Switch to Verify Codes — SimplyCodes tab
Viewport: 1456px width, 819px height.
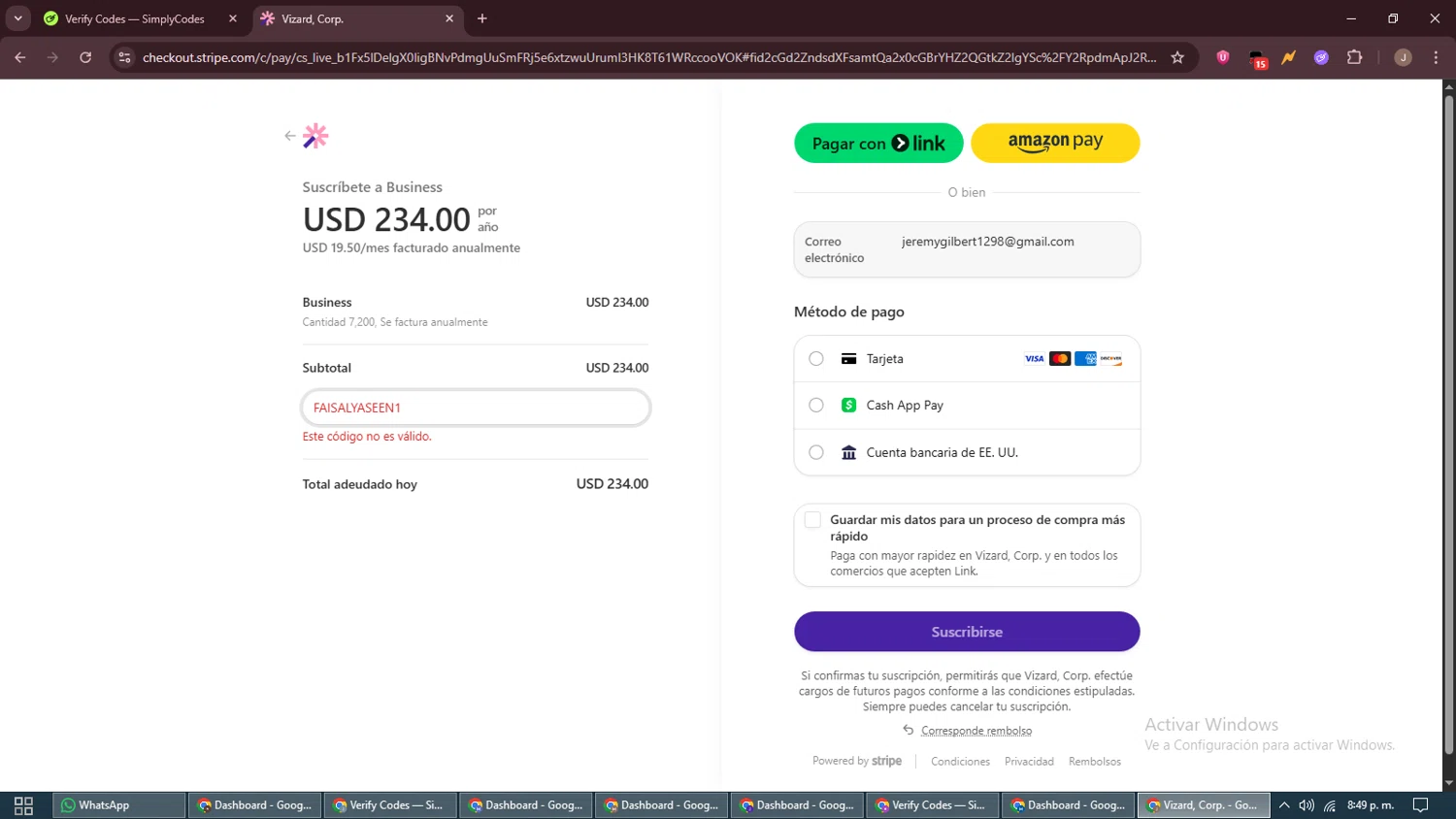point(135,18)
